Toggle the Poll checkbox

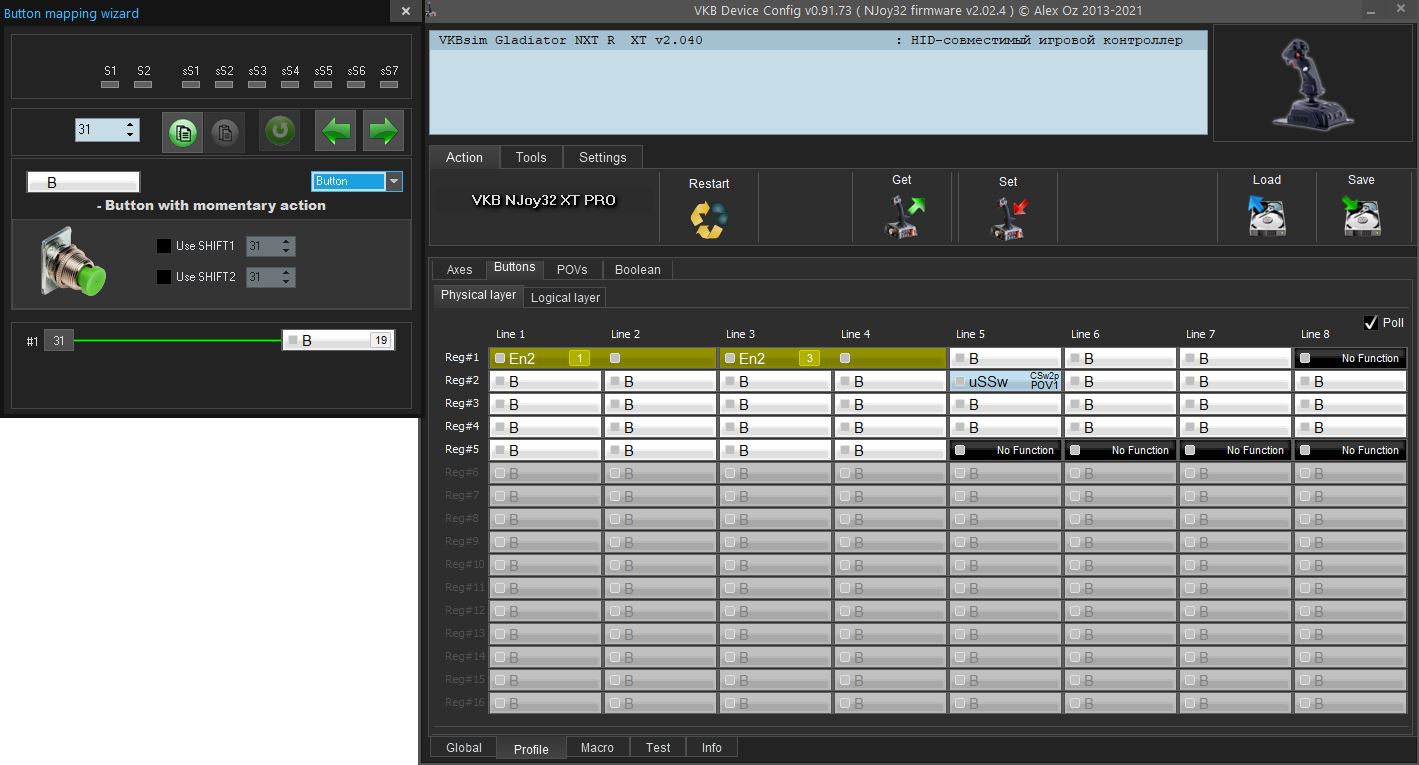tap(1371, 323)
